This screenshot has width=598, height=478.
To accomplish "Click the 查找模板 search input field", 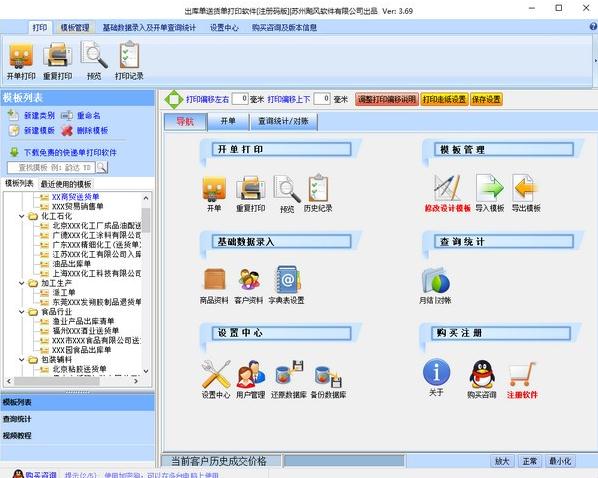I will (x=51, y=167).
